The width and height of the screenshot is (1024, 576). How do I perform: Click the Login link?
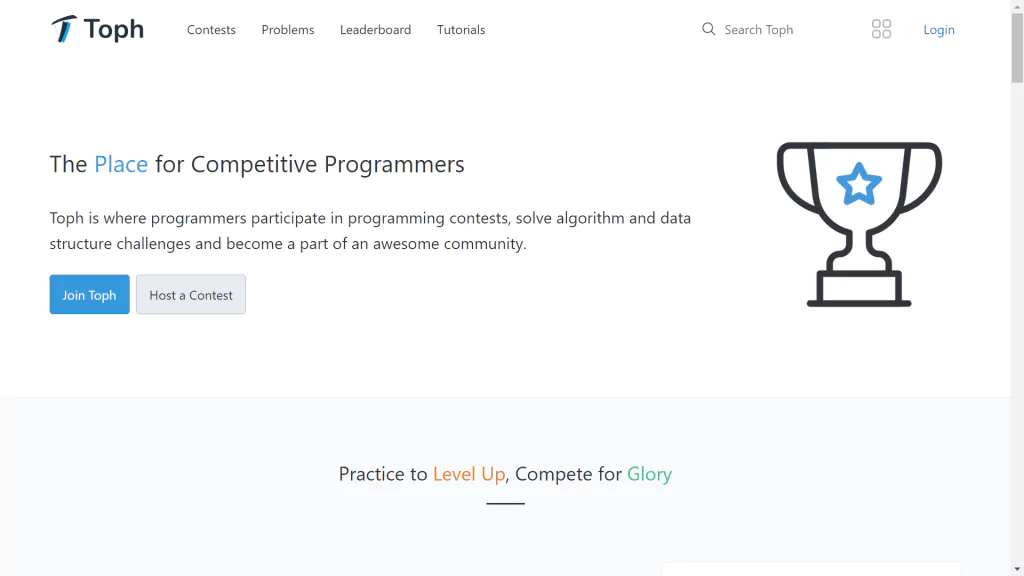click(938, 29)
